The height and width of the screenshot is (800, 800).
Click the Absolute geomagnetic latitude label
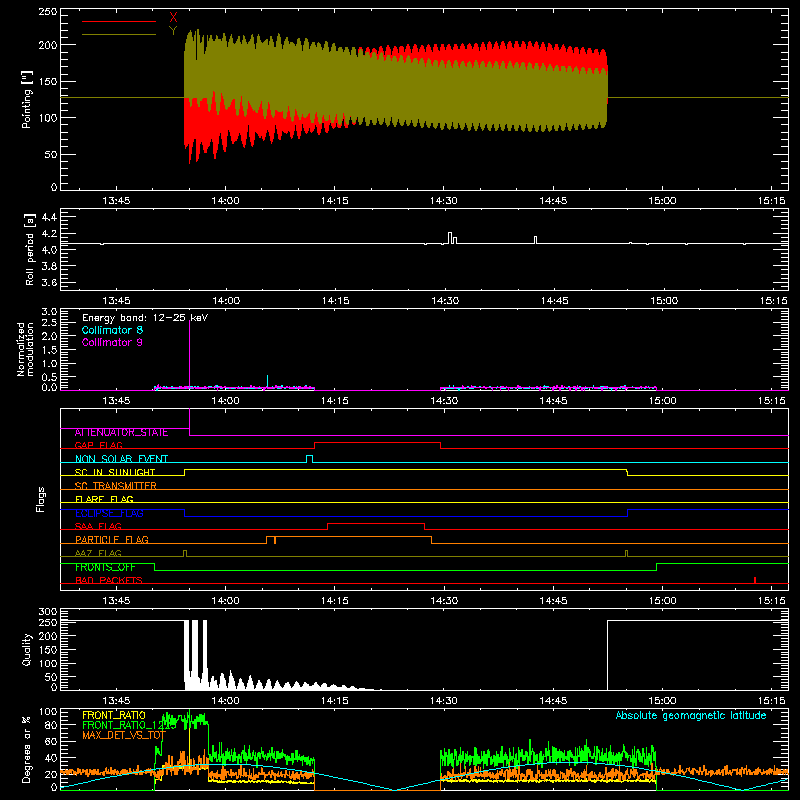tap(691, 715)
